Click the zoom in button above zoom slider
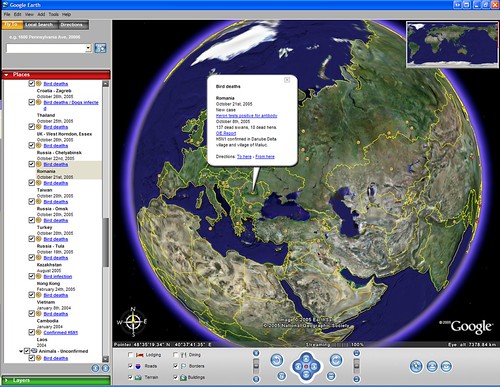The height and width of the screenshot is (387, 500). pos(256,353)
